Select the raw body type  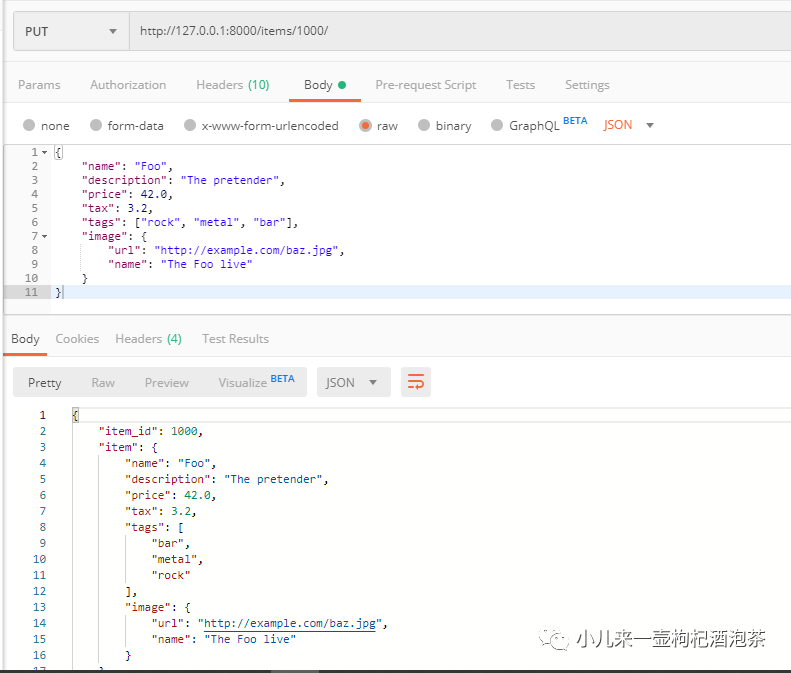[365, 125]
